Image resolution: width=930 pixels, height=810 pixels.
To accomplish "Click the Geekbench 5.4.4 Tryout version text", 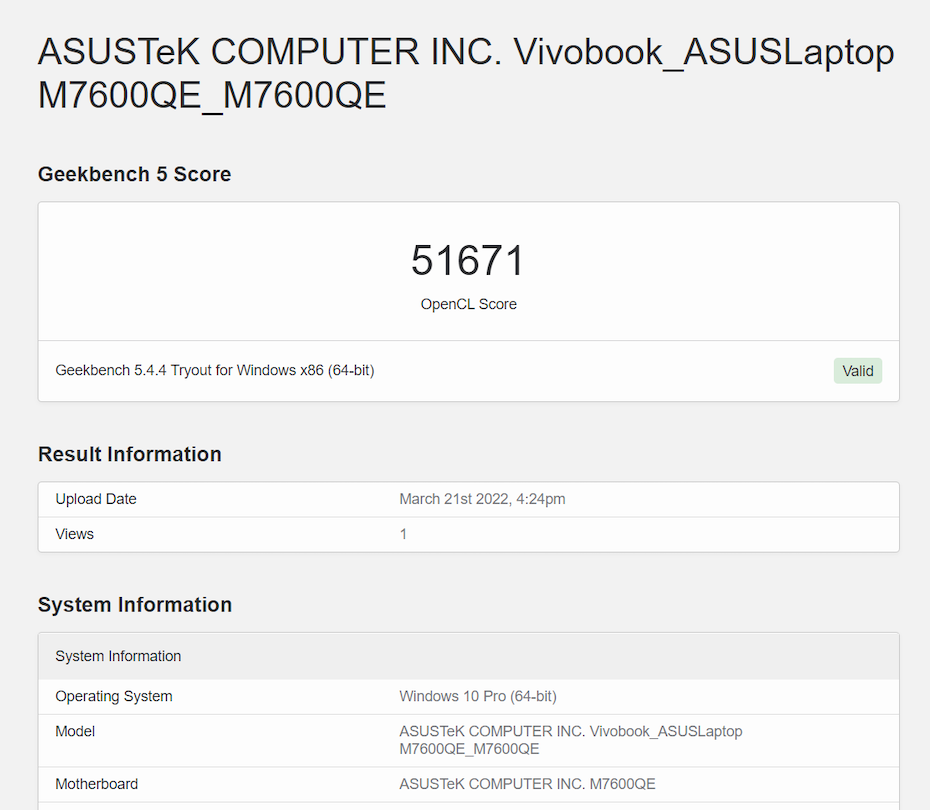I will [x=215, y=370].
